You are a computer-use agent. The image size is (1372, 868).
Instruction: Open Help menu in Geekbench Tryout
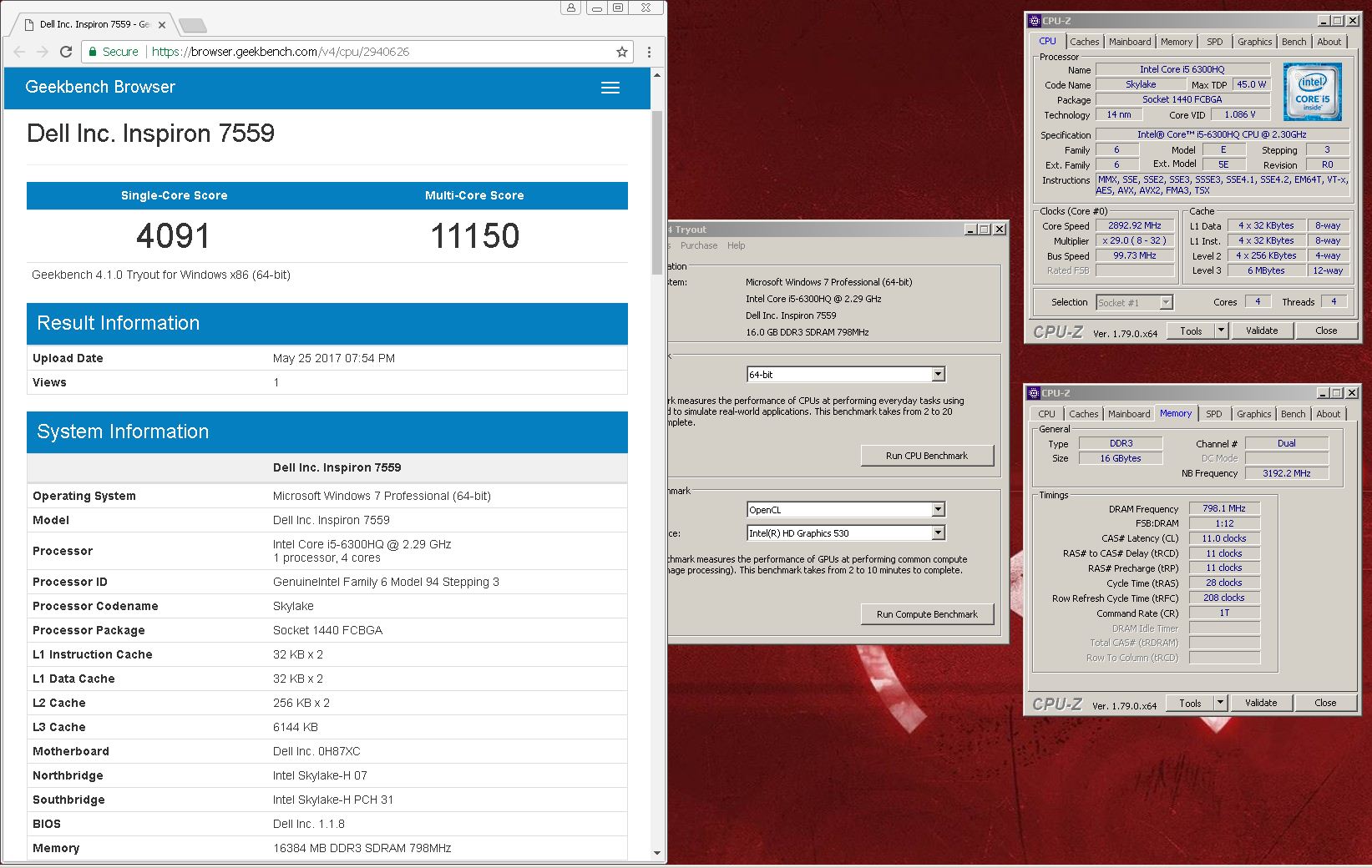[736, 245]
